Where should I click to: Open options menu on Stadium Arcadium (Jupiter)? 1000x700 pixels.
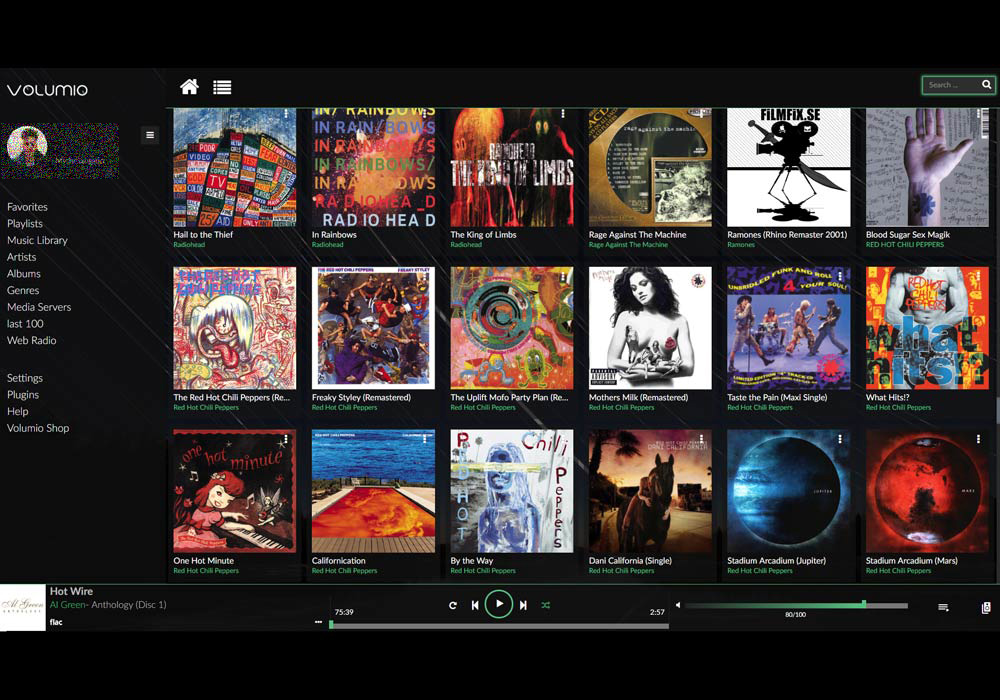(840, 439)
